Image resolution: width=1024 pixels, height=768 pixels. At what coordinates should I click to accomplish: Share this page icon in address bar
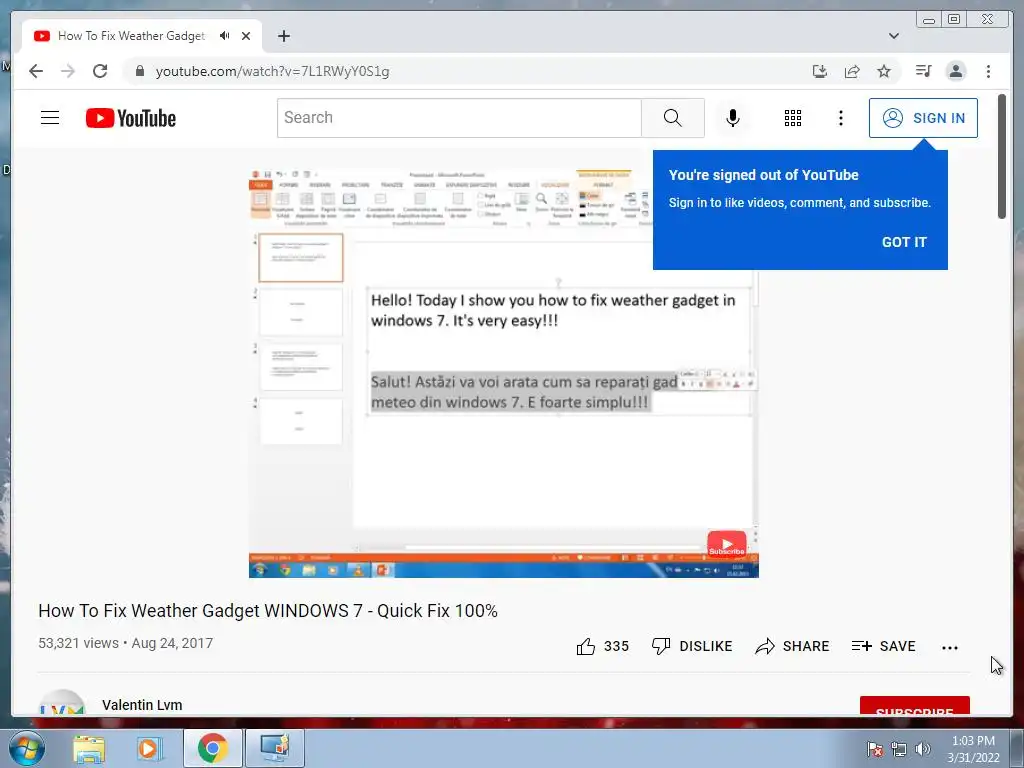coord(852,71)
